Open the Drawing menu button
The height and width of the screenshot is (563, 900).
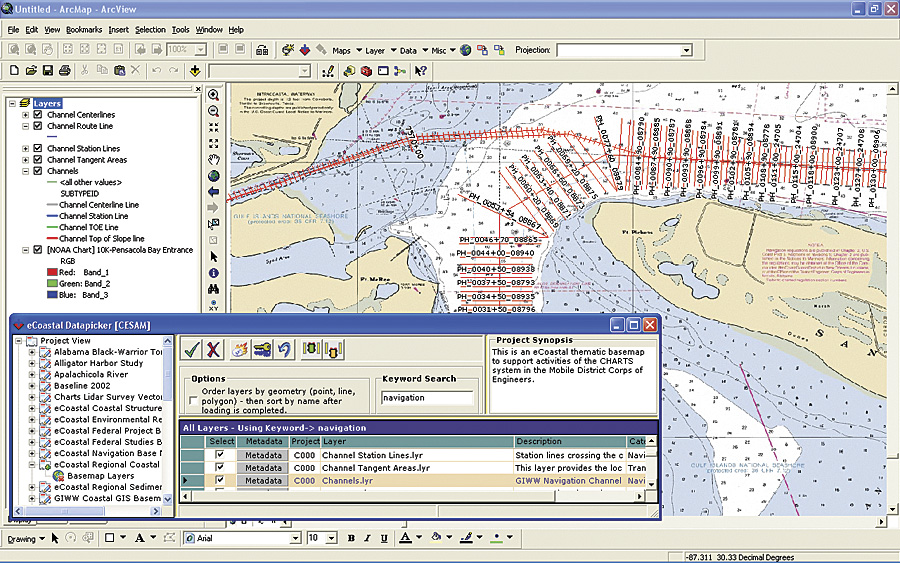[x=25, y=538]
